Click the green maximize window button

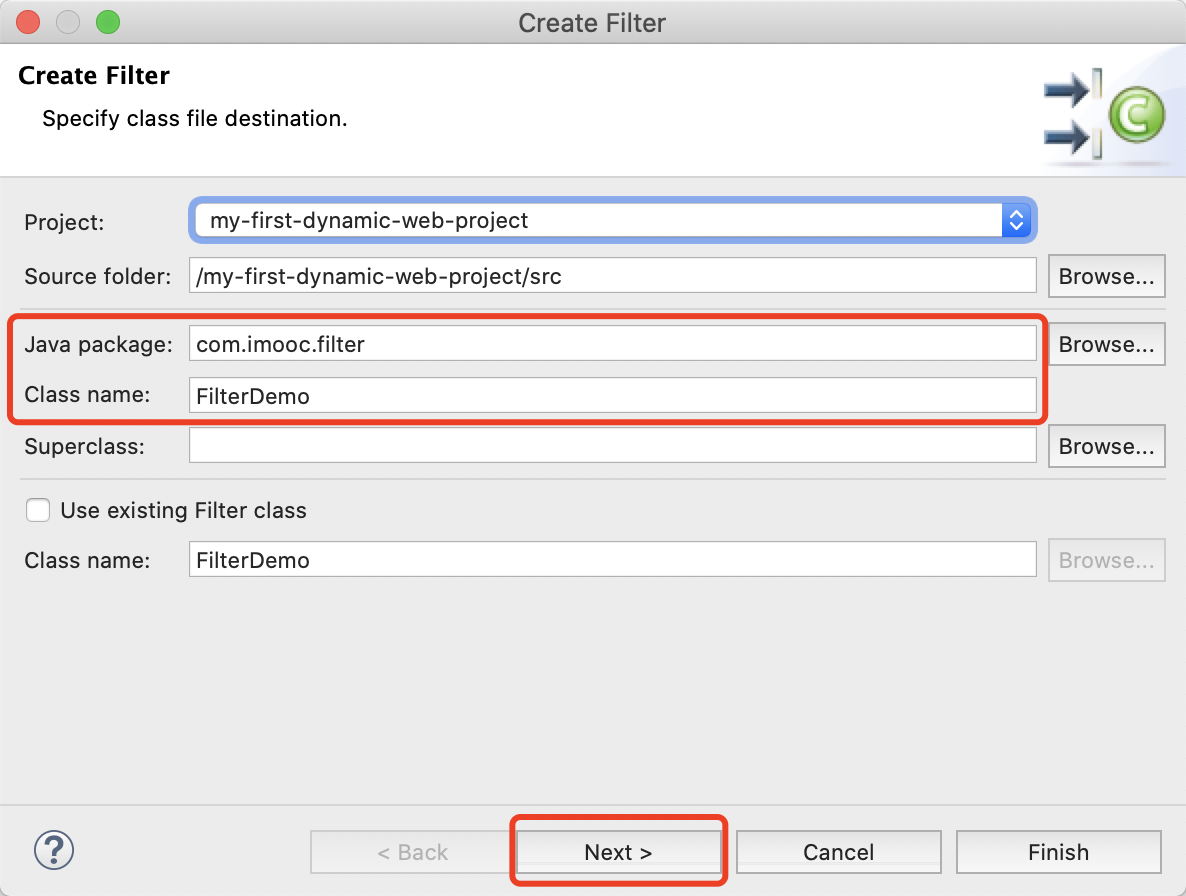pos(106,21)
